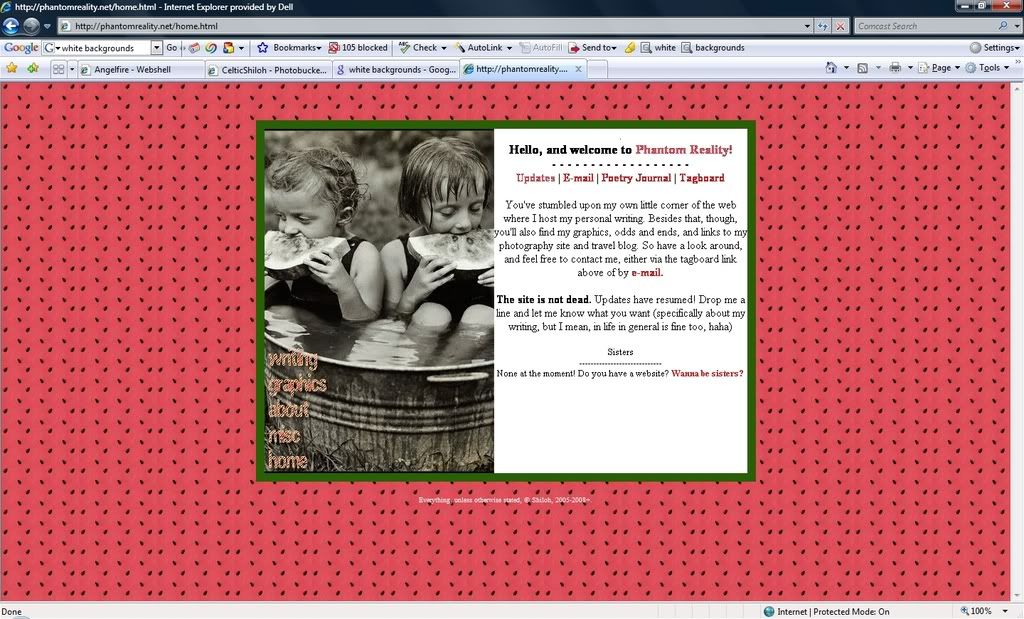Viewport: 1024px width, 619px height.
Task: Click the Home icon in command bar
Action: [831, 68]
